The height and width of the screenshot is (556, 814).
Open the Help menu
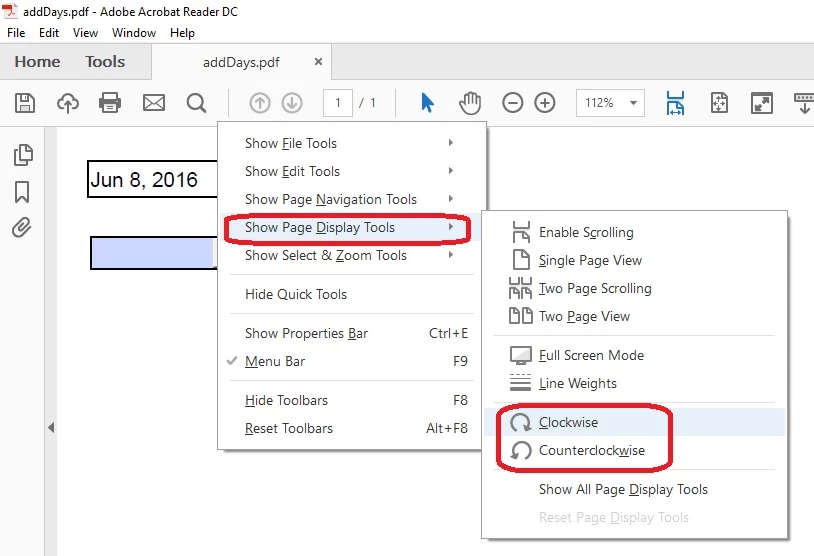[x=182, y=33]
